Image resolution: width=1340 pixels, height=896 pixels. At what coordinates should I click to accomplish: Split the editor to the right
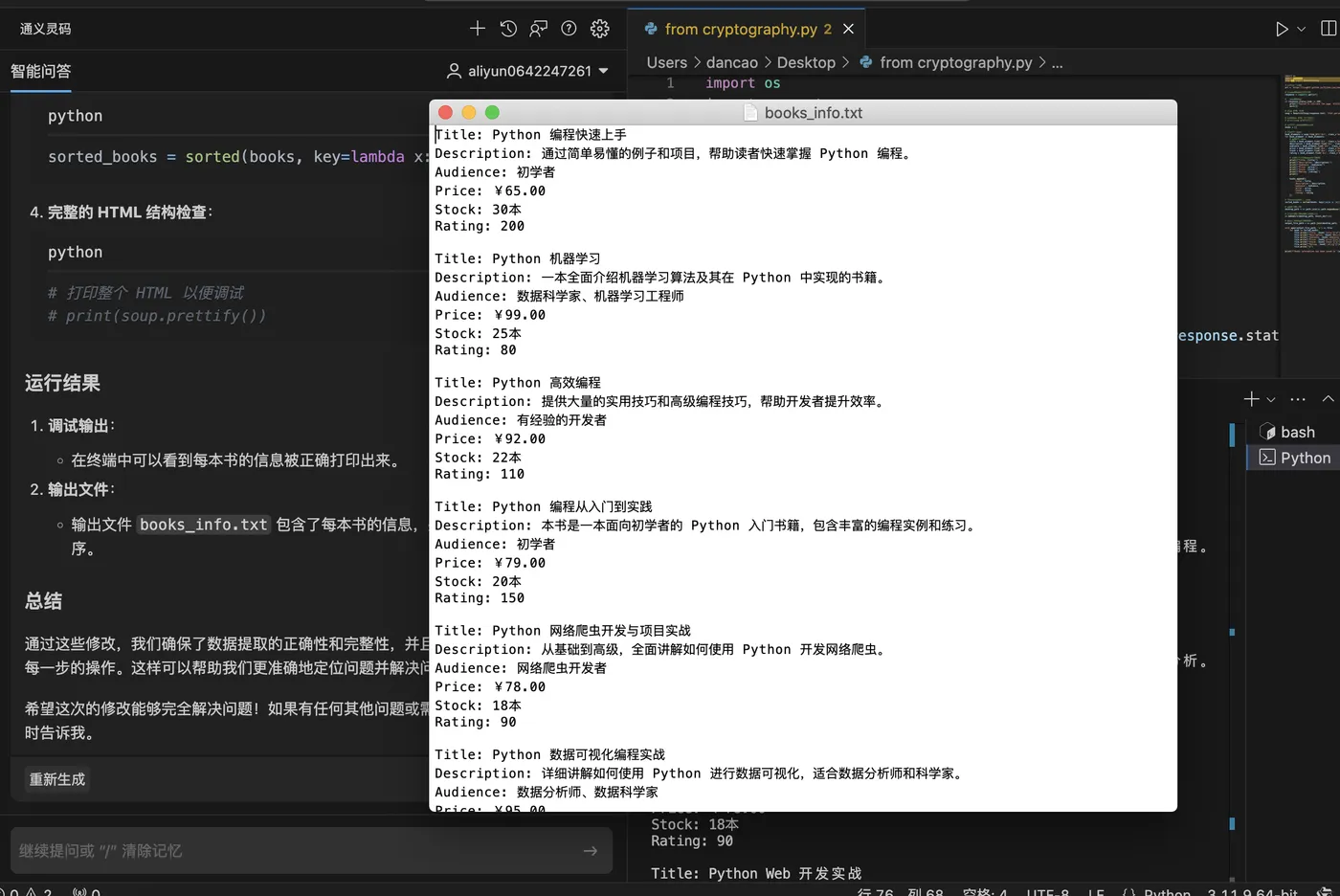1329,29
